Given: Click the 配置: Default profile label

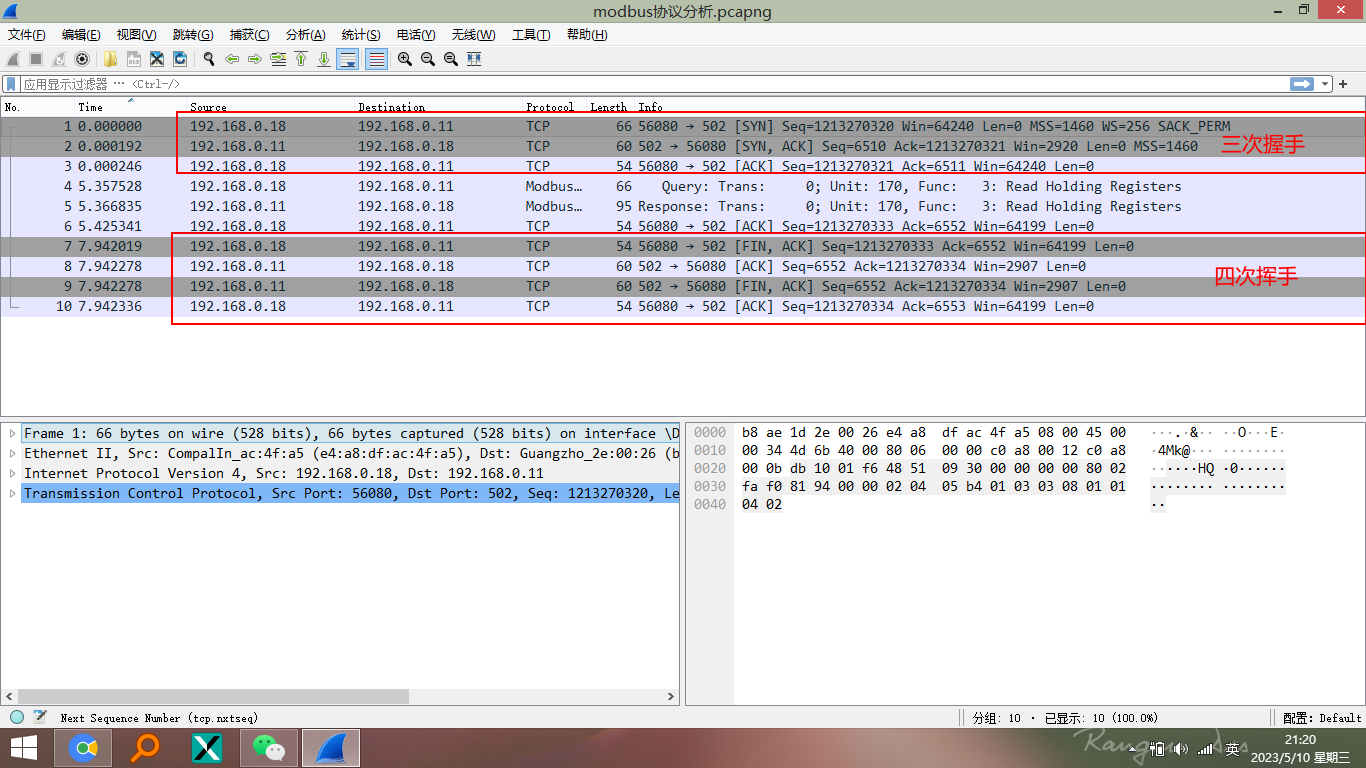Looking at the screenshot, I should (1322, 717).
